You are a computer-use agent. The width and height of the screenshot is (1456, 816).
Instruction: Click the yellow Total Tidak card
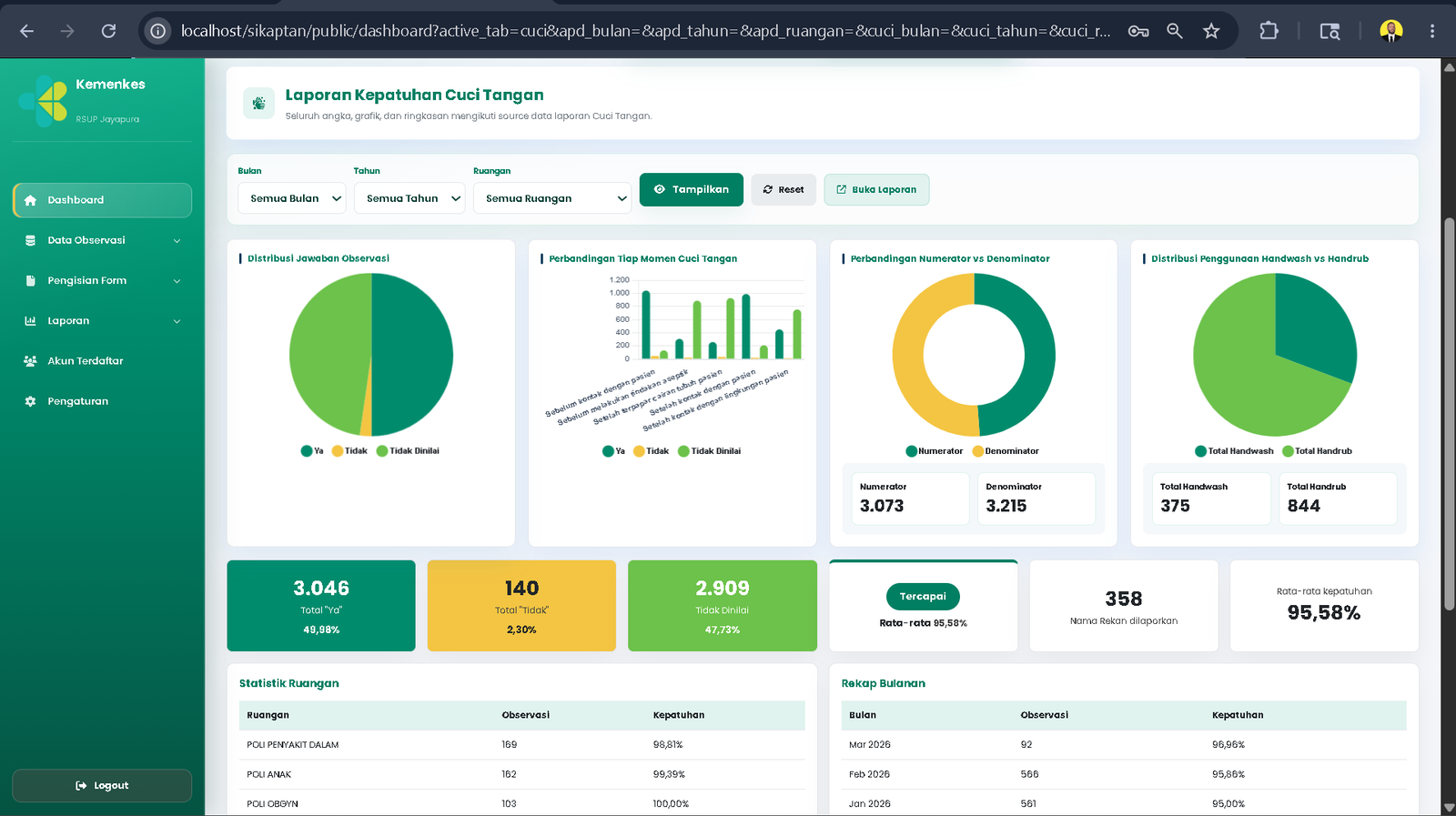[521, 606]
